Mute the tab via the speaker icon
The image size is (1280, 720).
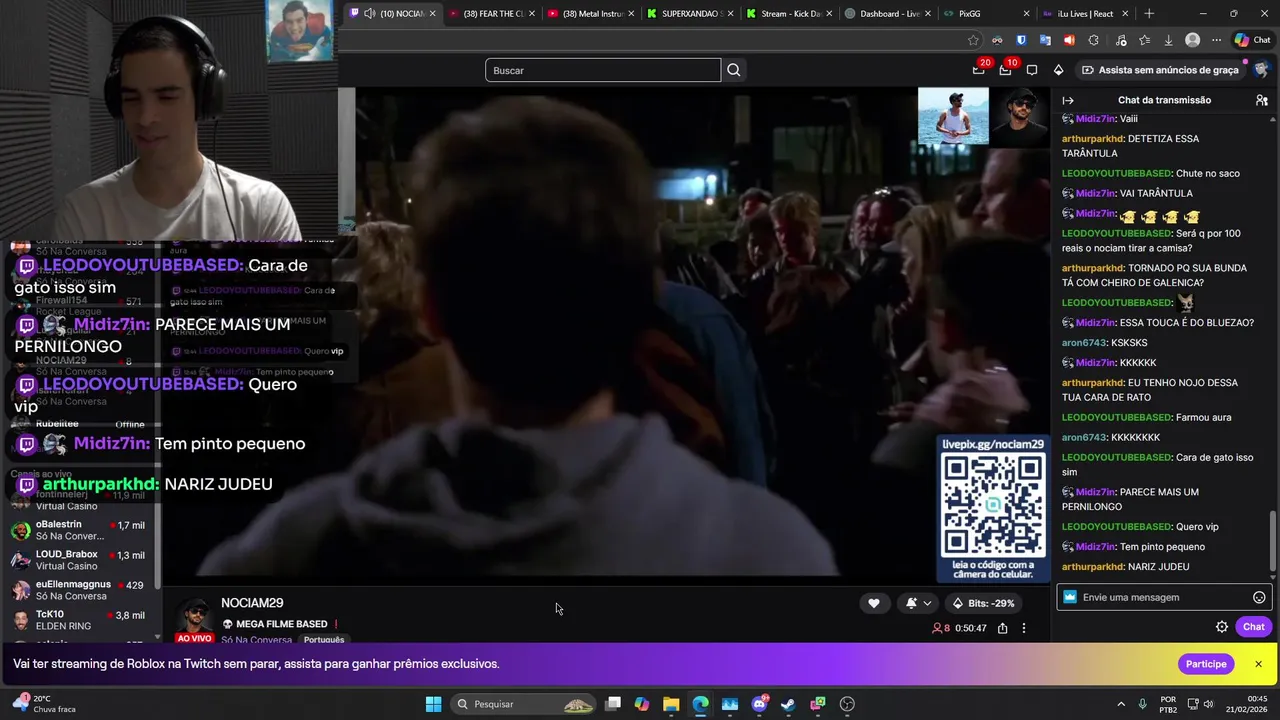370,13
